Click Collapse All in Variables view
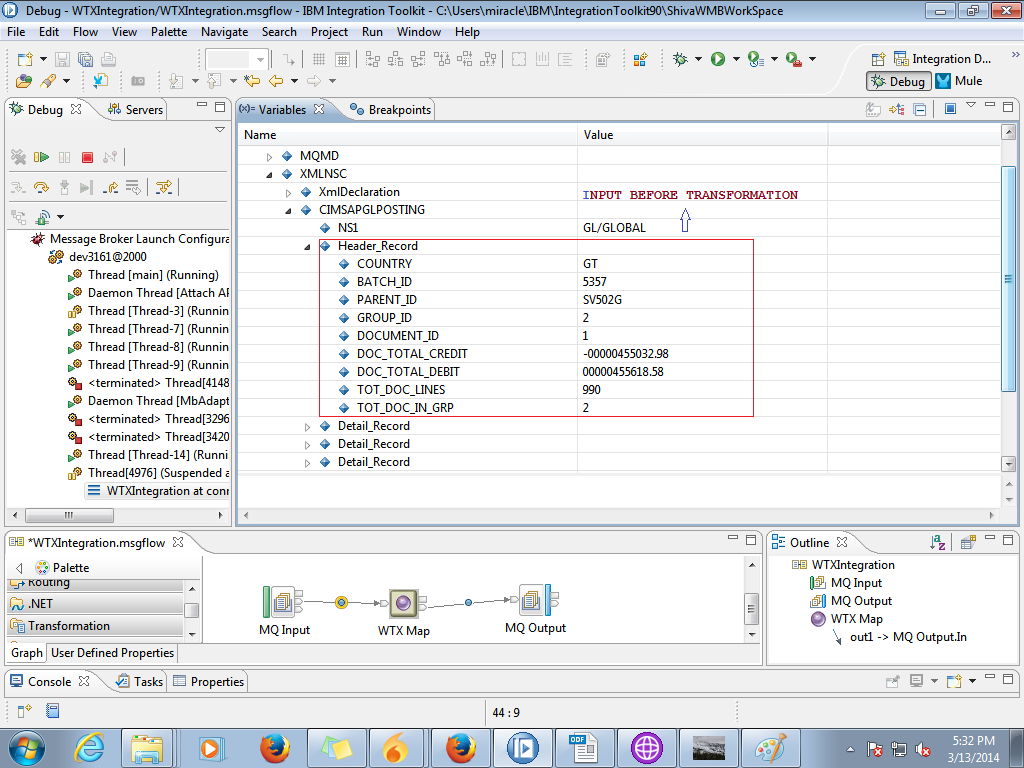Image resolution: width=1024 pixels, height=768 pixels. pyautogui.click(x=920, y=110)
